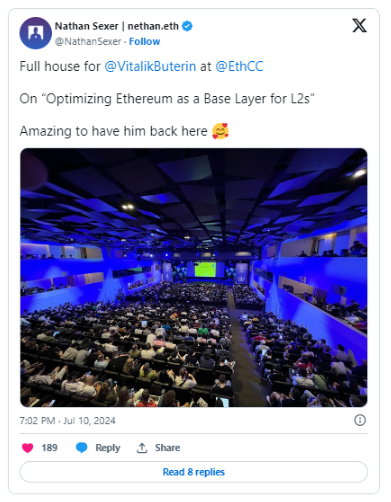Click Nathan Sexer's profile avatar
The image size is (391, 502).
point(36,33)
